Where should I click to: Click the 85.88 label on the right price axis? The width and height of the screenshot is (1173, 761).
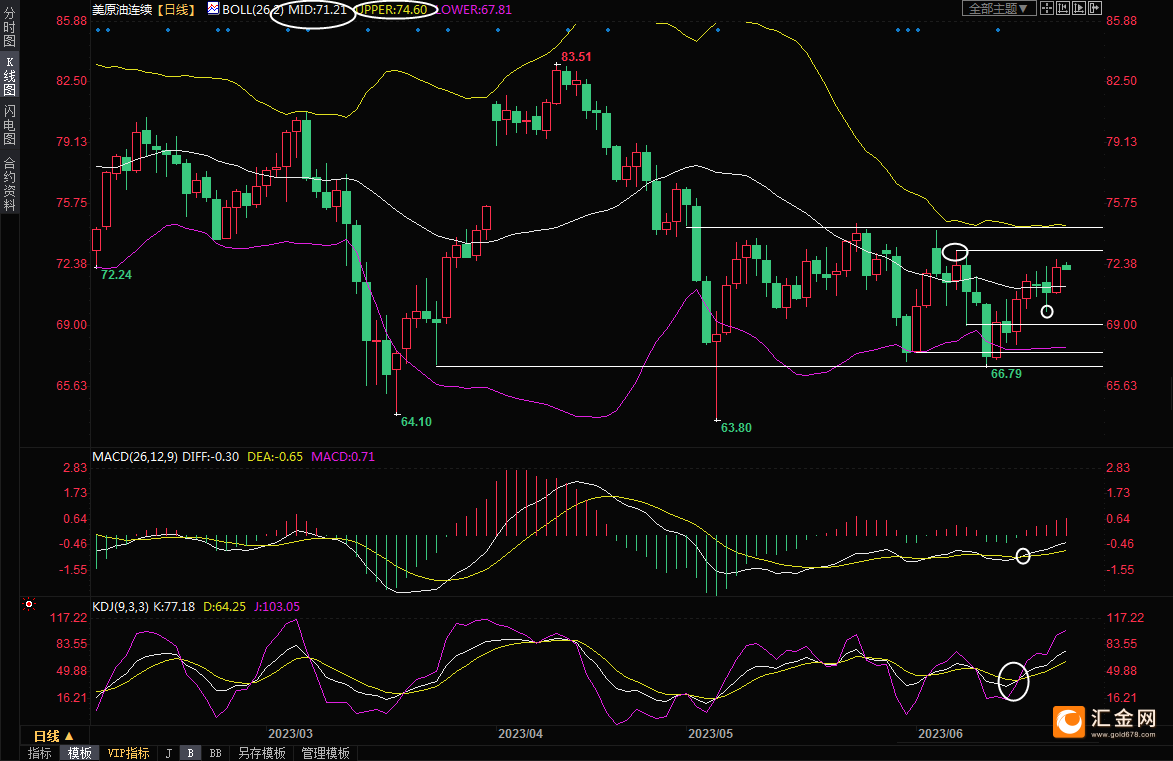[1121, 21]
